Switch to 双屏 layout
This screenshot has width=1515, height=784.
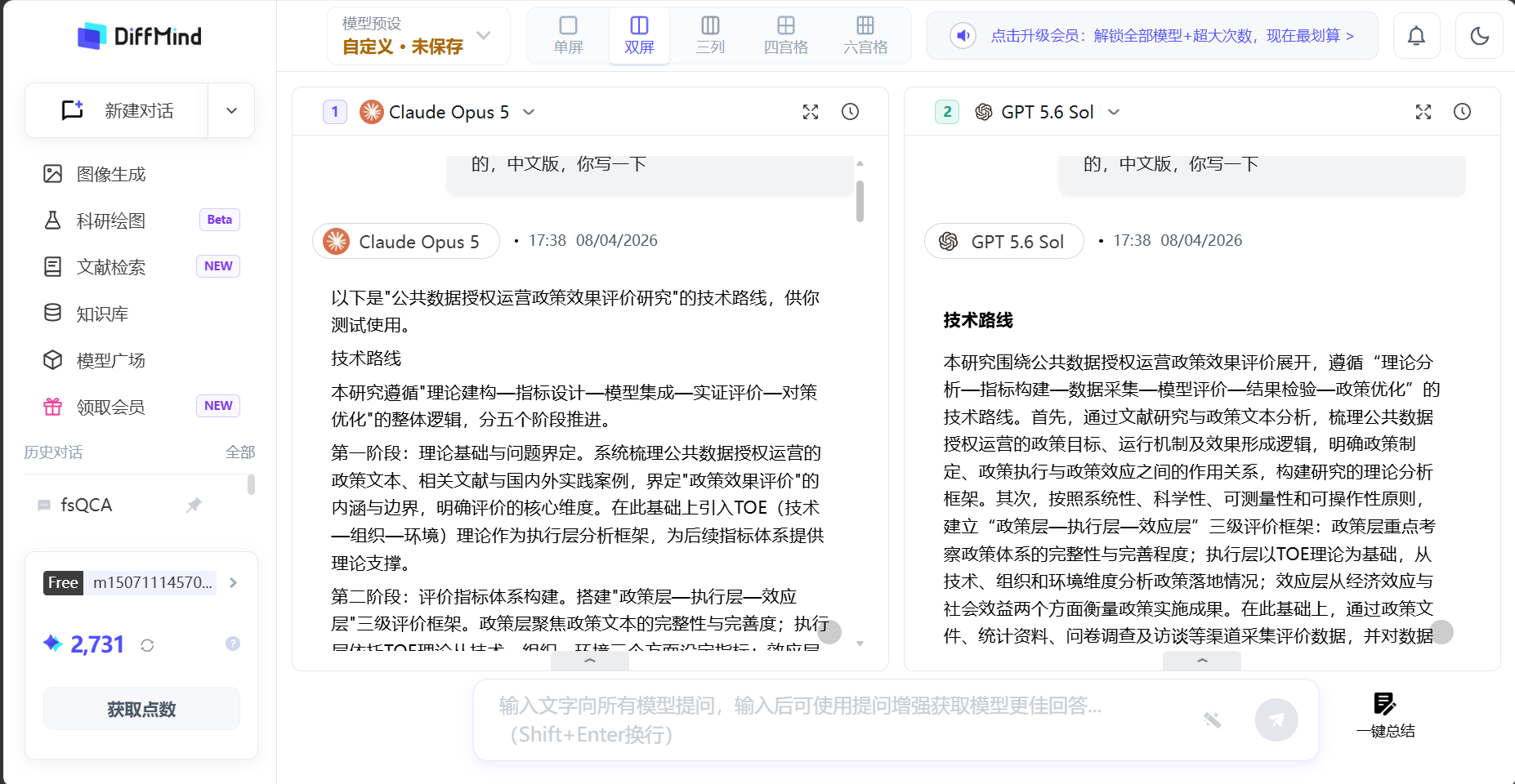(x=639, y=35)
